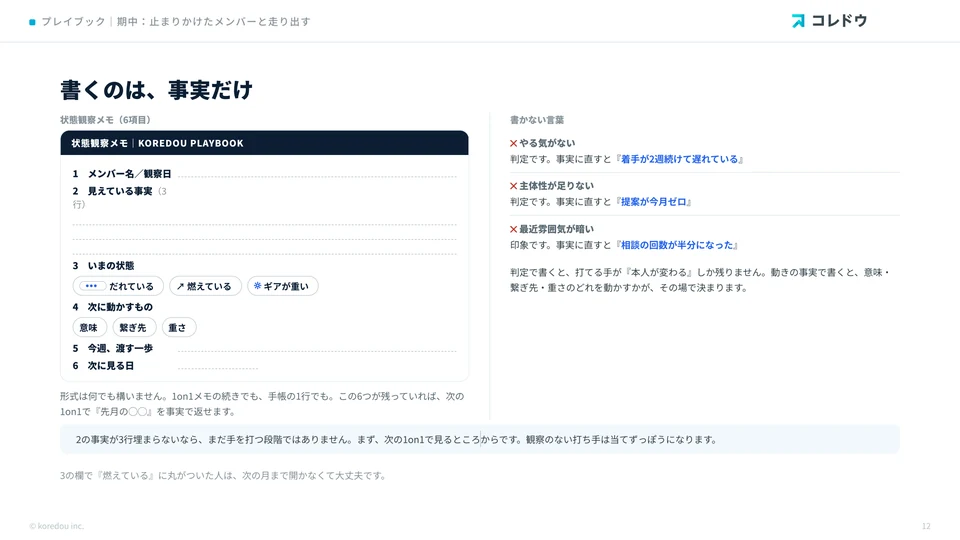Select the ギアが重い state chip

283,286
